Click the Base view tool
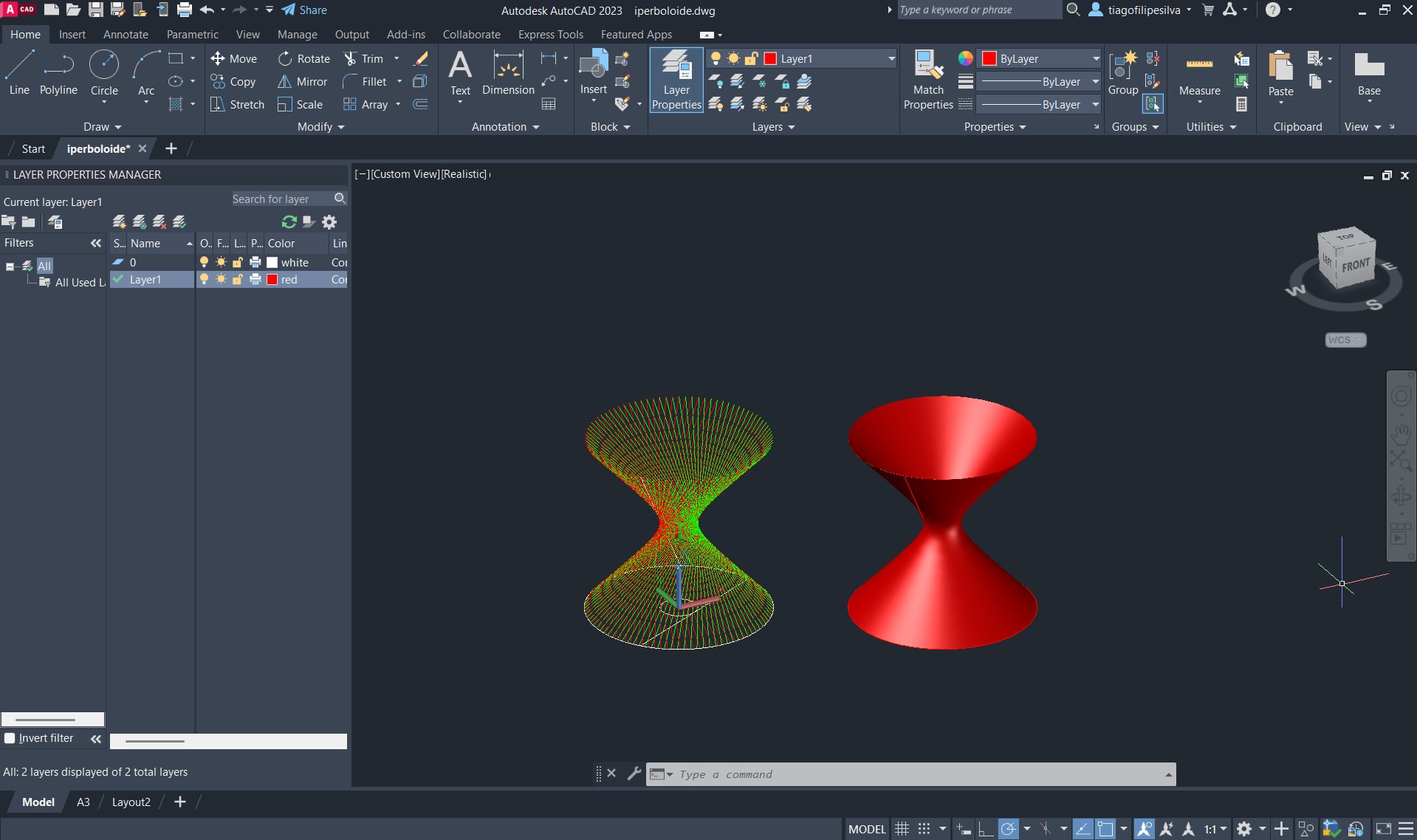1417x840 pixels. [x=1369, y=73]
